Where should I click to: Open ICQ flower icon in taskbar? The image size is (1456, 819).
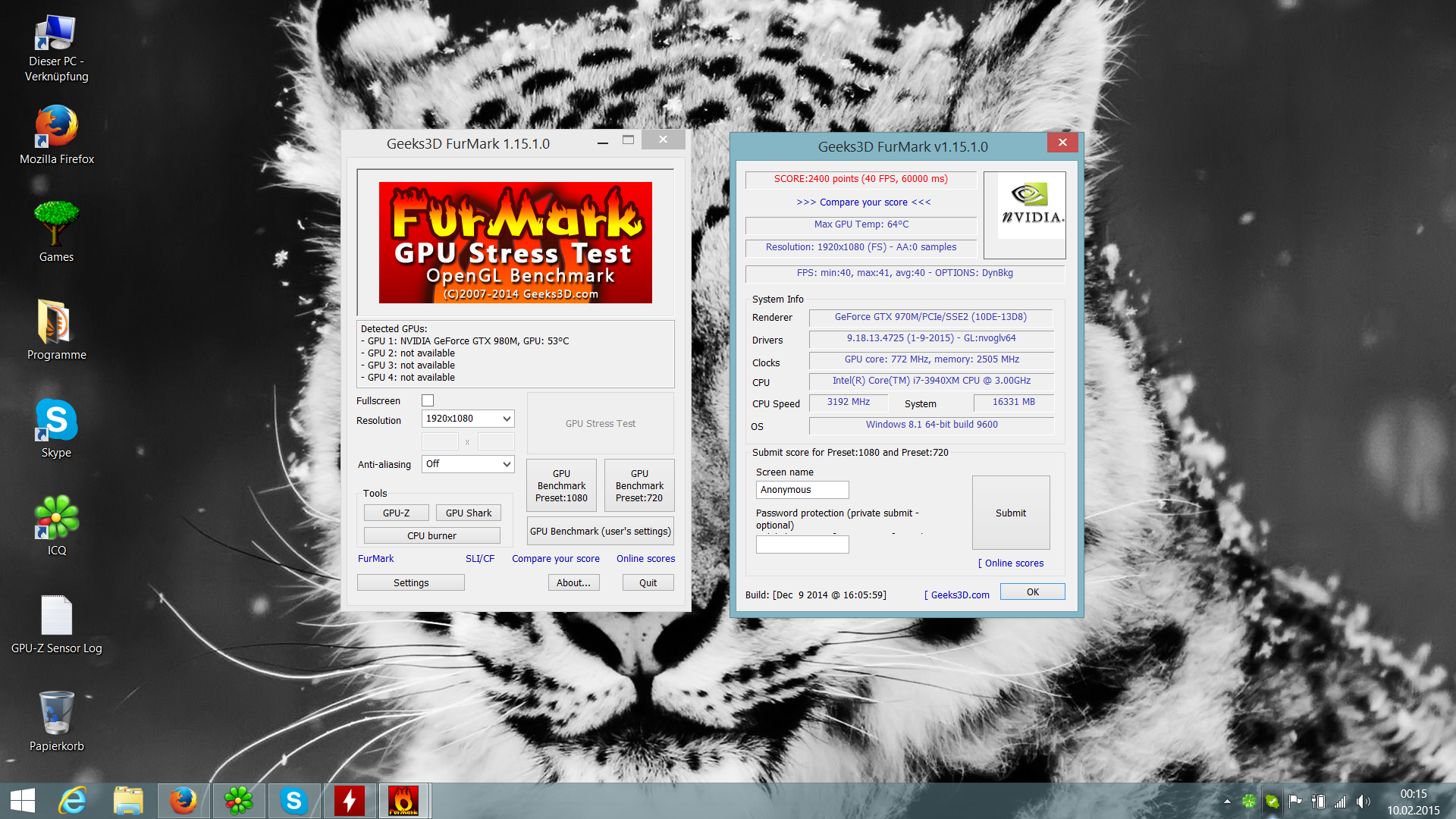[238, 801]
